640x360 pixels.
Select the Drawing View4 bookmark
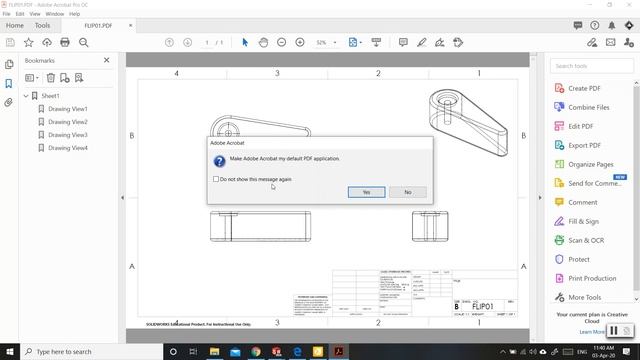[68, 148]
